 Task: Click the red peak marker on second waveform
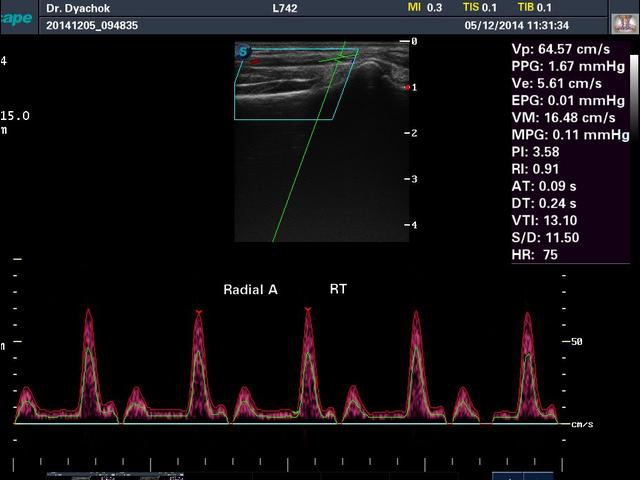(x=199, y=314)
